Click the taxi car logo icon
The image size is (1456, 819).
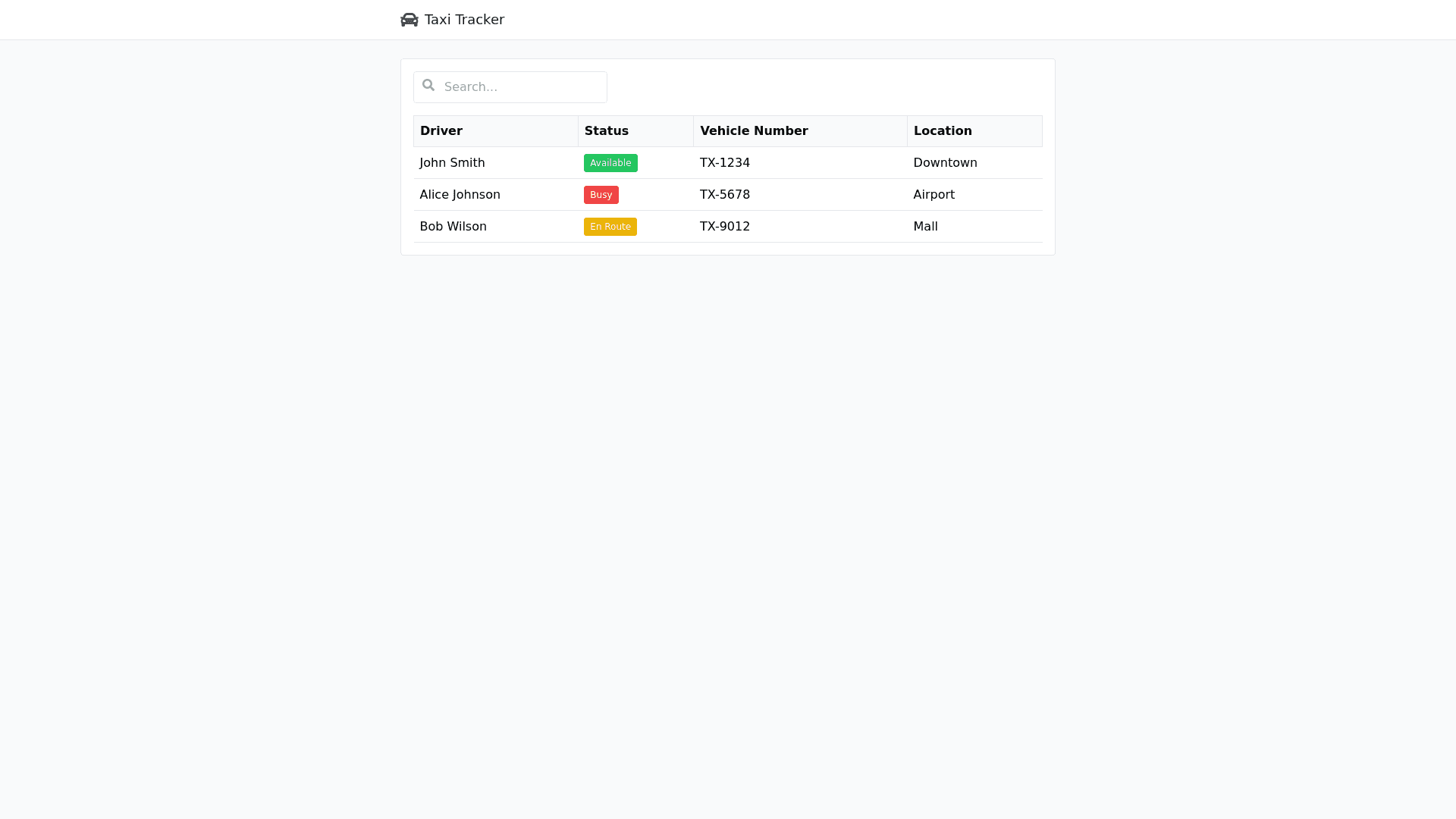409,20
